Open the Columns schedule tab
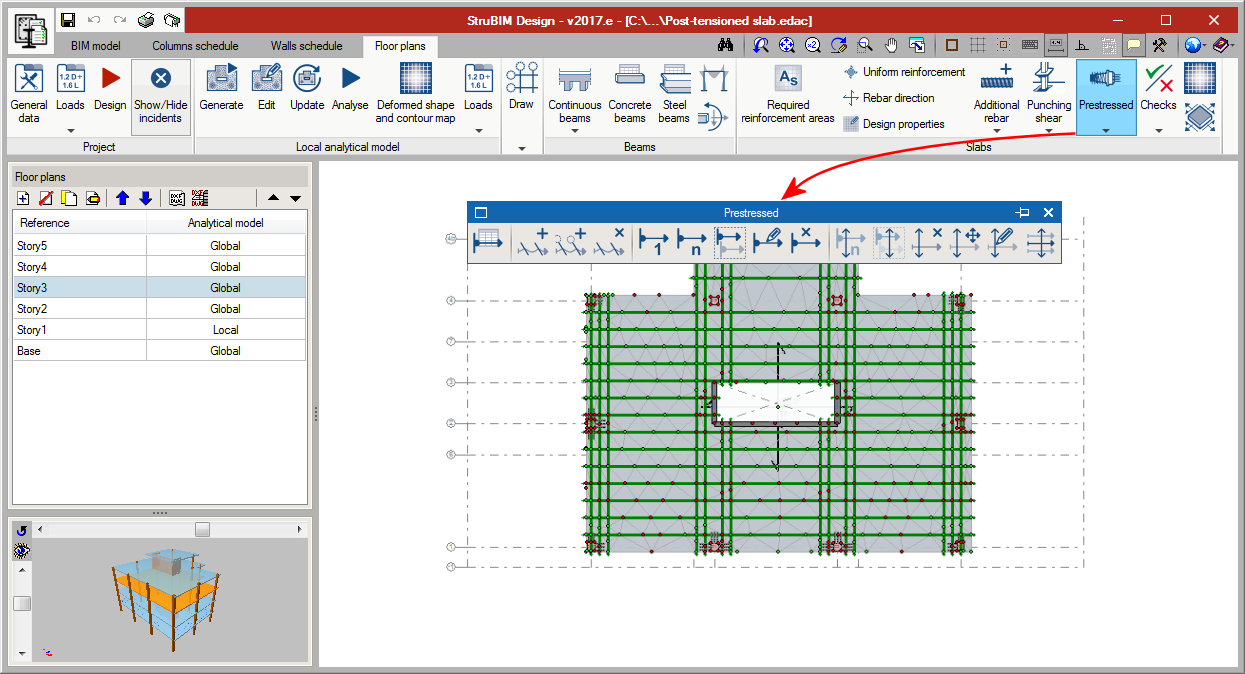1245x674 pixels. click(195, 46)
